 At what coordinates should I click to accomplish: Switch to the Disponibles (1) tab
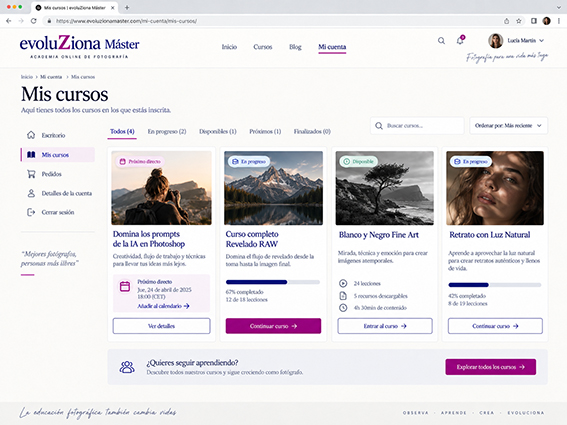tap(218, 131)
